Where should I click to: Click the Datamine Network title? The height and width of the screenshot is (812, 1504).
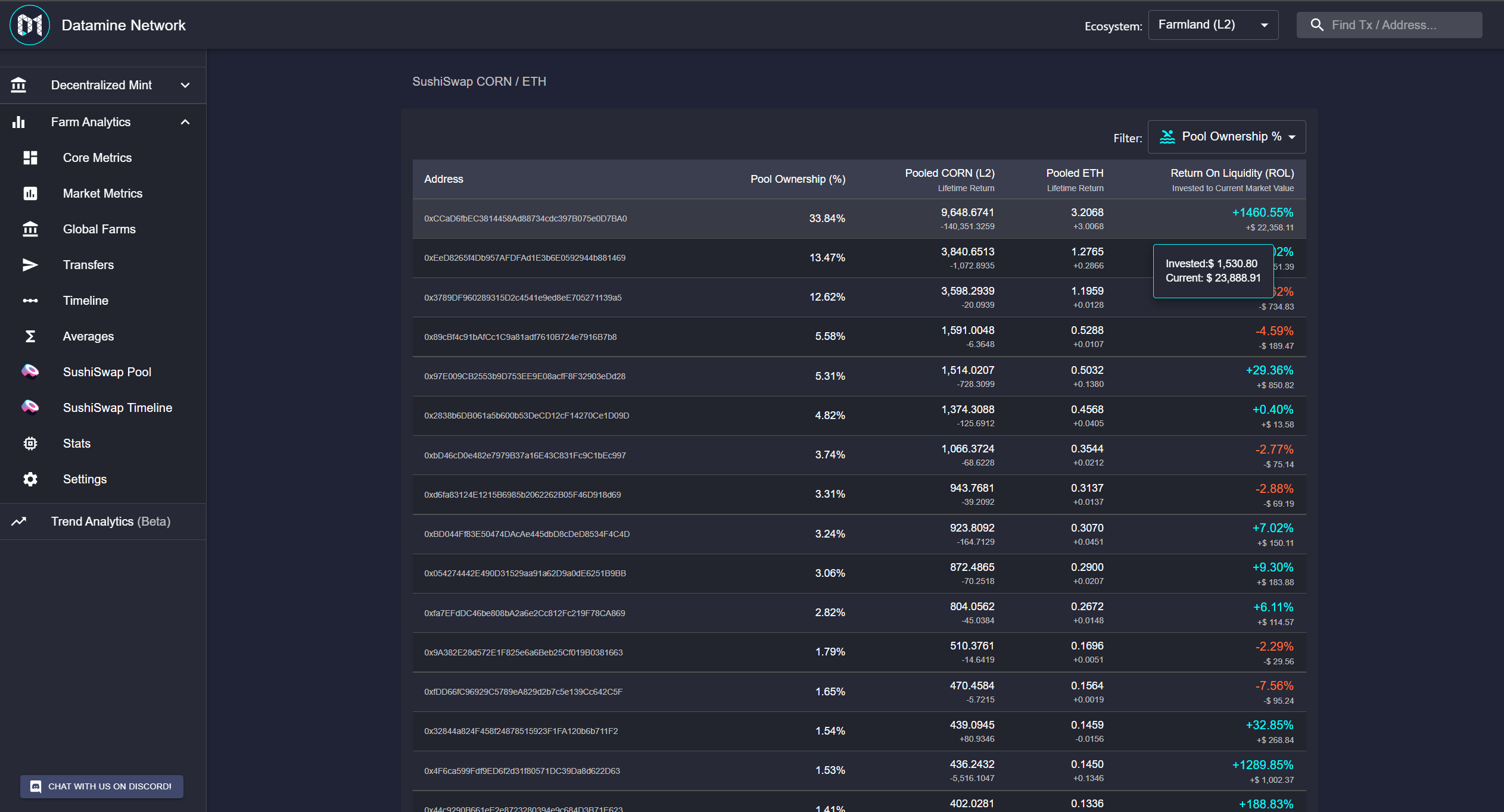pyautogui.click(x=123, y=25)
